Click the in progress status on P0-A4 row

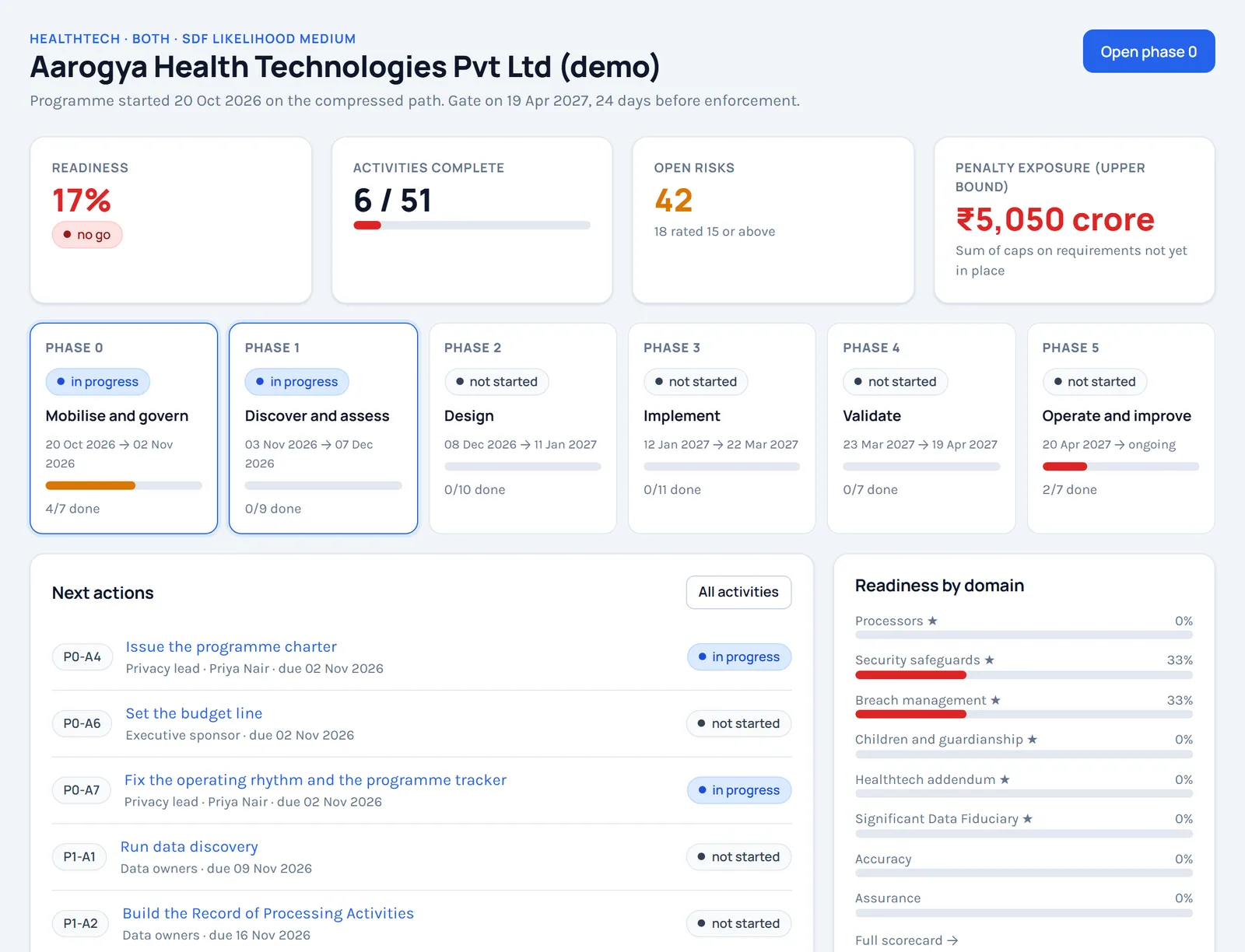point(738,656)
